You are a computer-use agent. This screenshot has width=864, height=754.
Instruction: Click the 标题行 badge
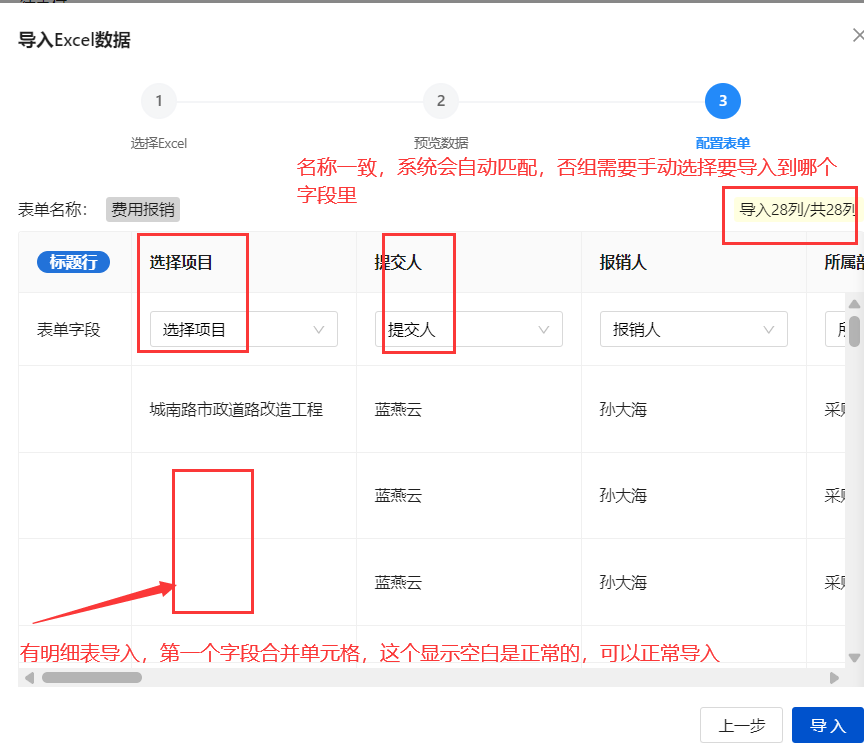pos(73,262)
